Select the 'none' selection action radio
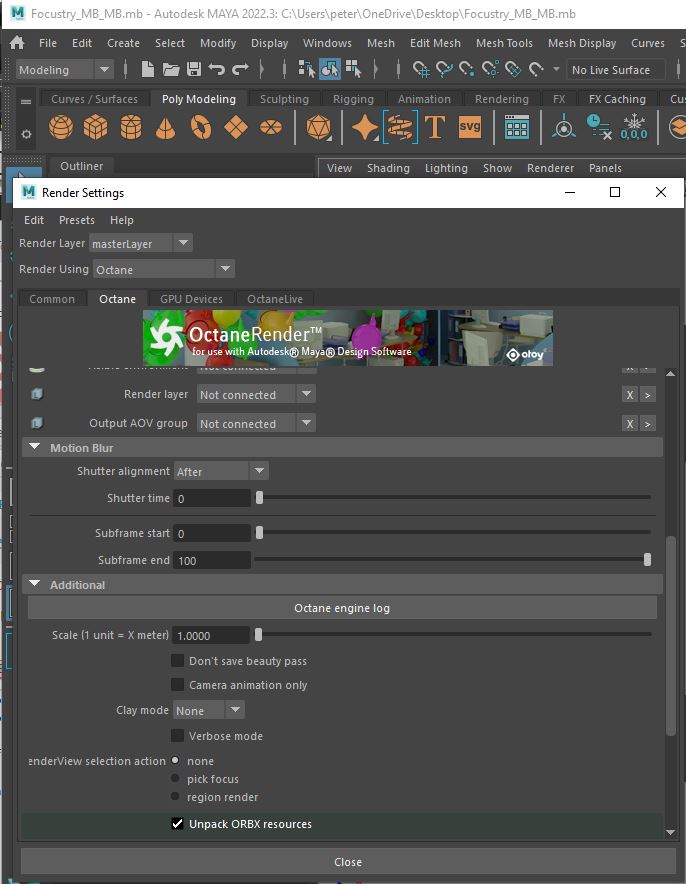The height and width of the screenshot is (884, 686). coord(175,761)
